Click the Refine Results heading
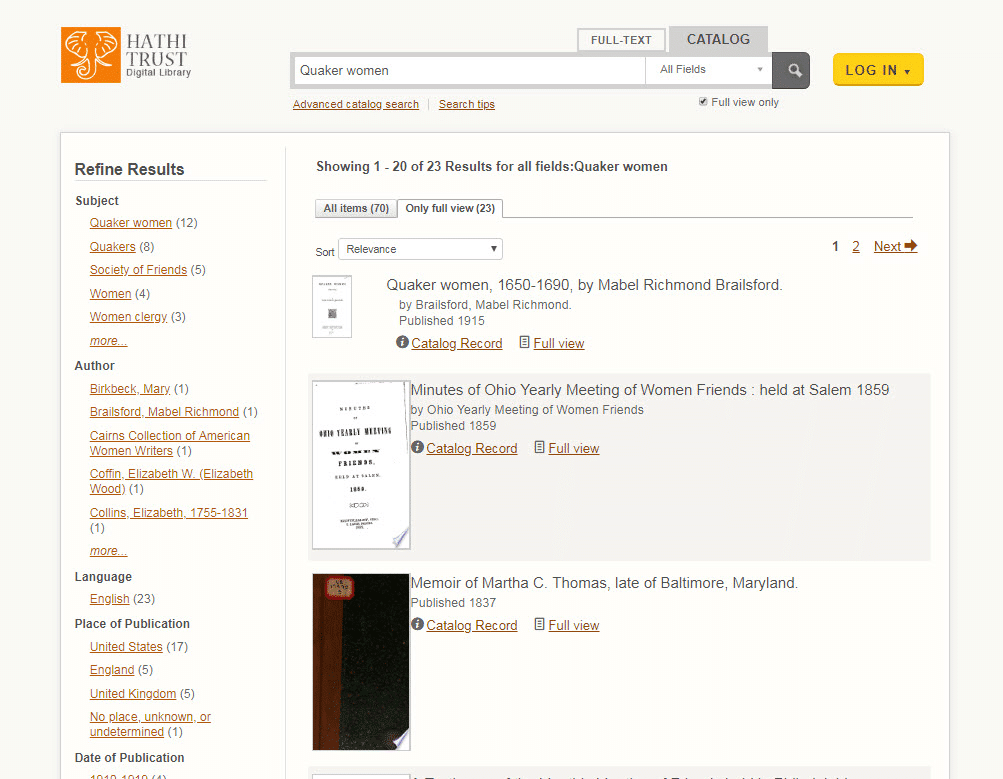Screen dimensions: 1003x779 click(x=129, y=169)
